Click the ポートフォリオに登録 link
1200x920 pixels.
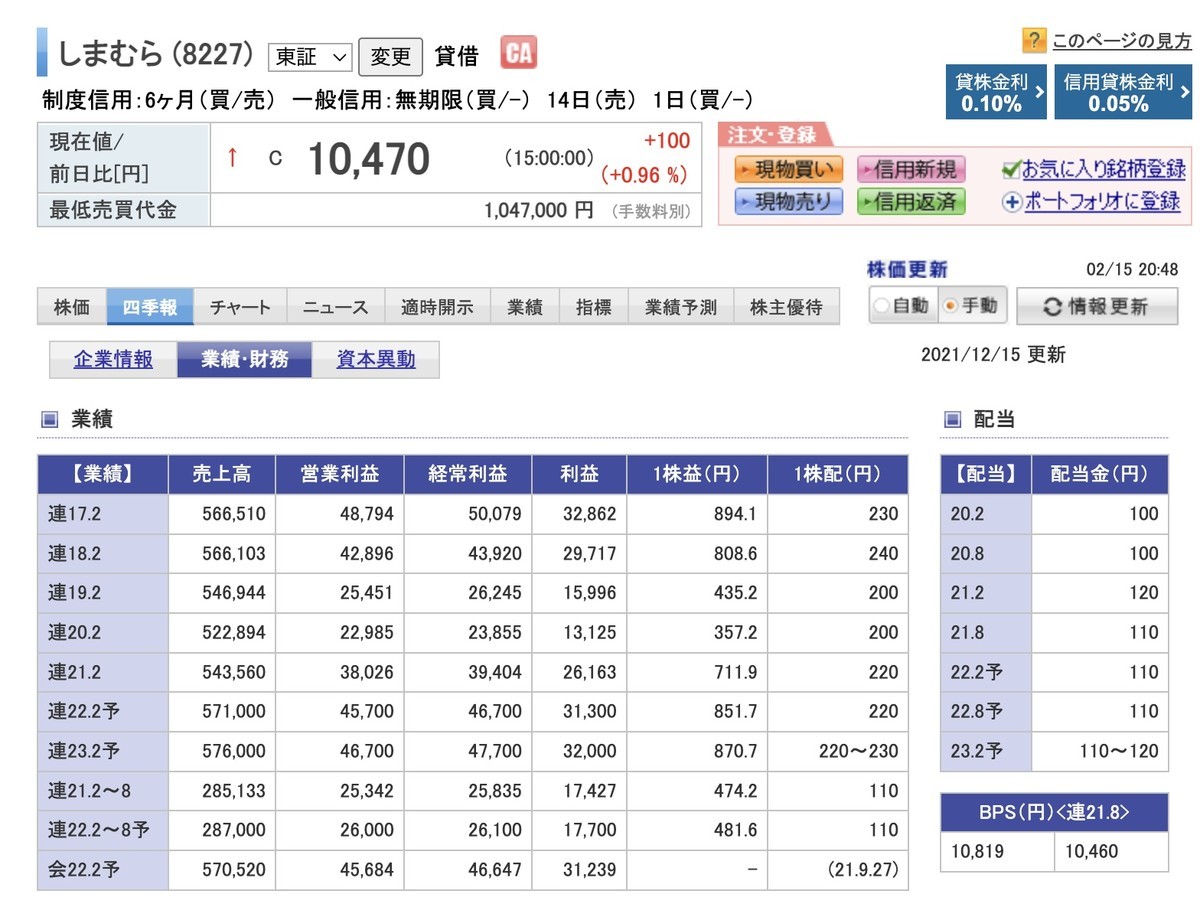point(1103,201)
